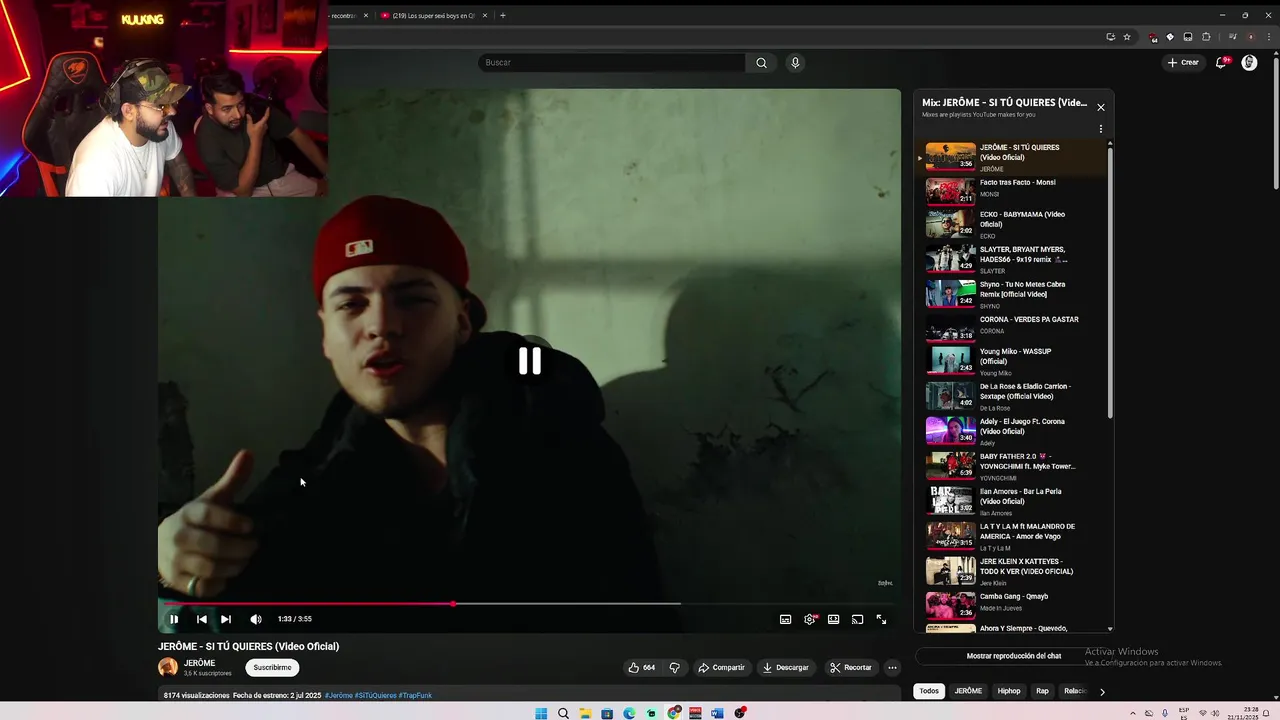Play 'Facto tras Facto - Monsi' from the mix
Viewport: 1280px width, 720px height.
point(1012,190)
